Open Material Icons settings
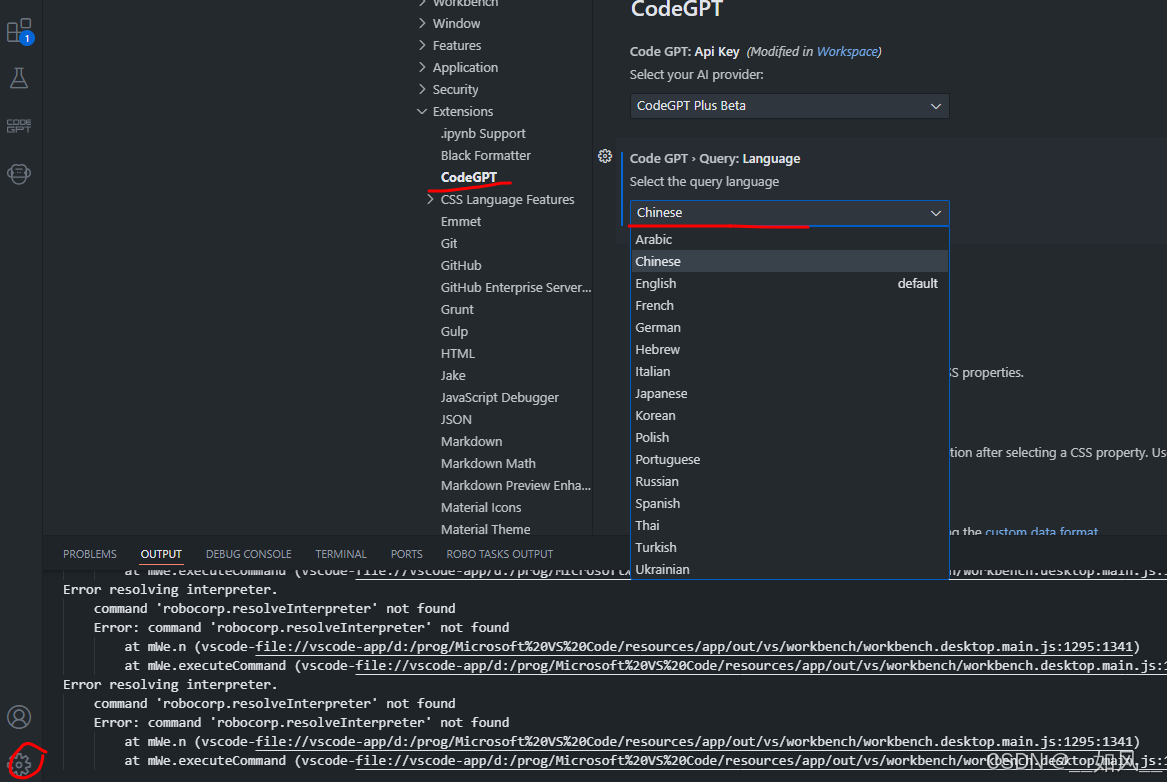The height and width of the screenshot is (782, 1167). tap(481, 507)
